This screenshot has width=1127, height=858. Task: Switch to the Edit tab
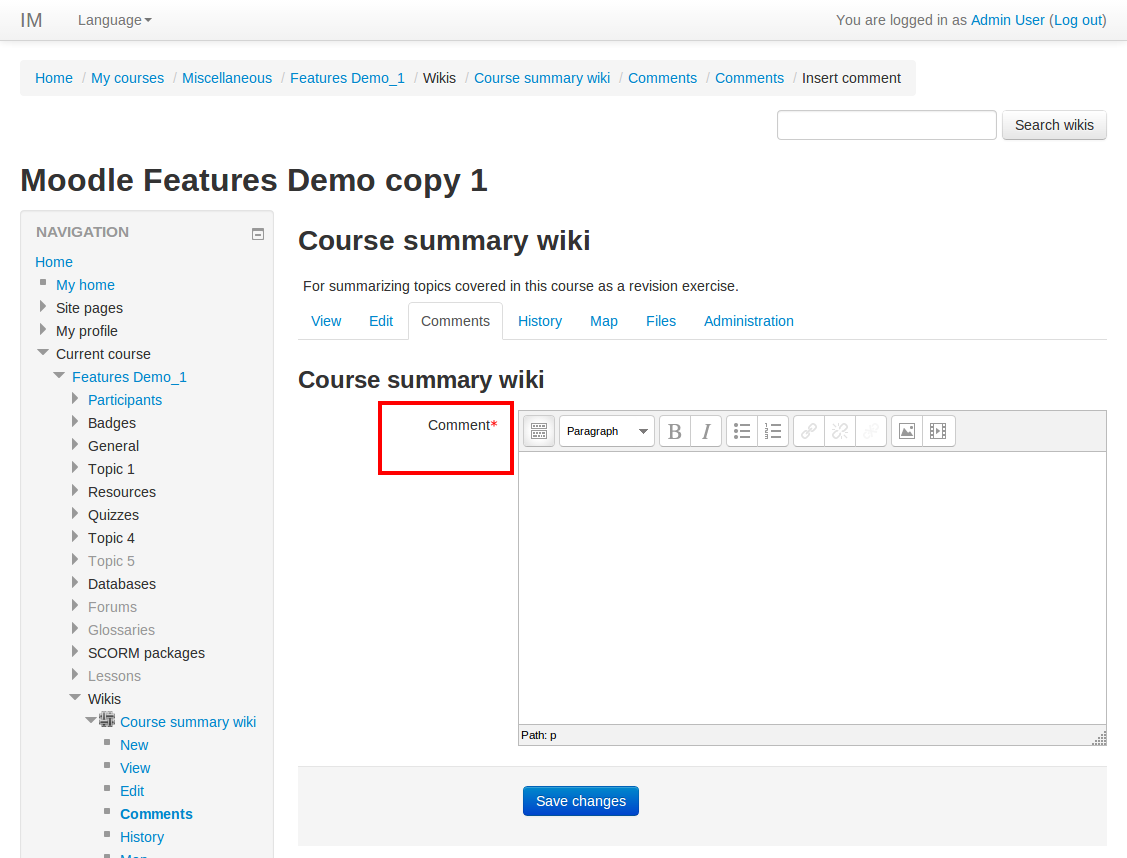click(381, 321)
